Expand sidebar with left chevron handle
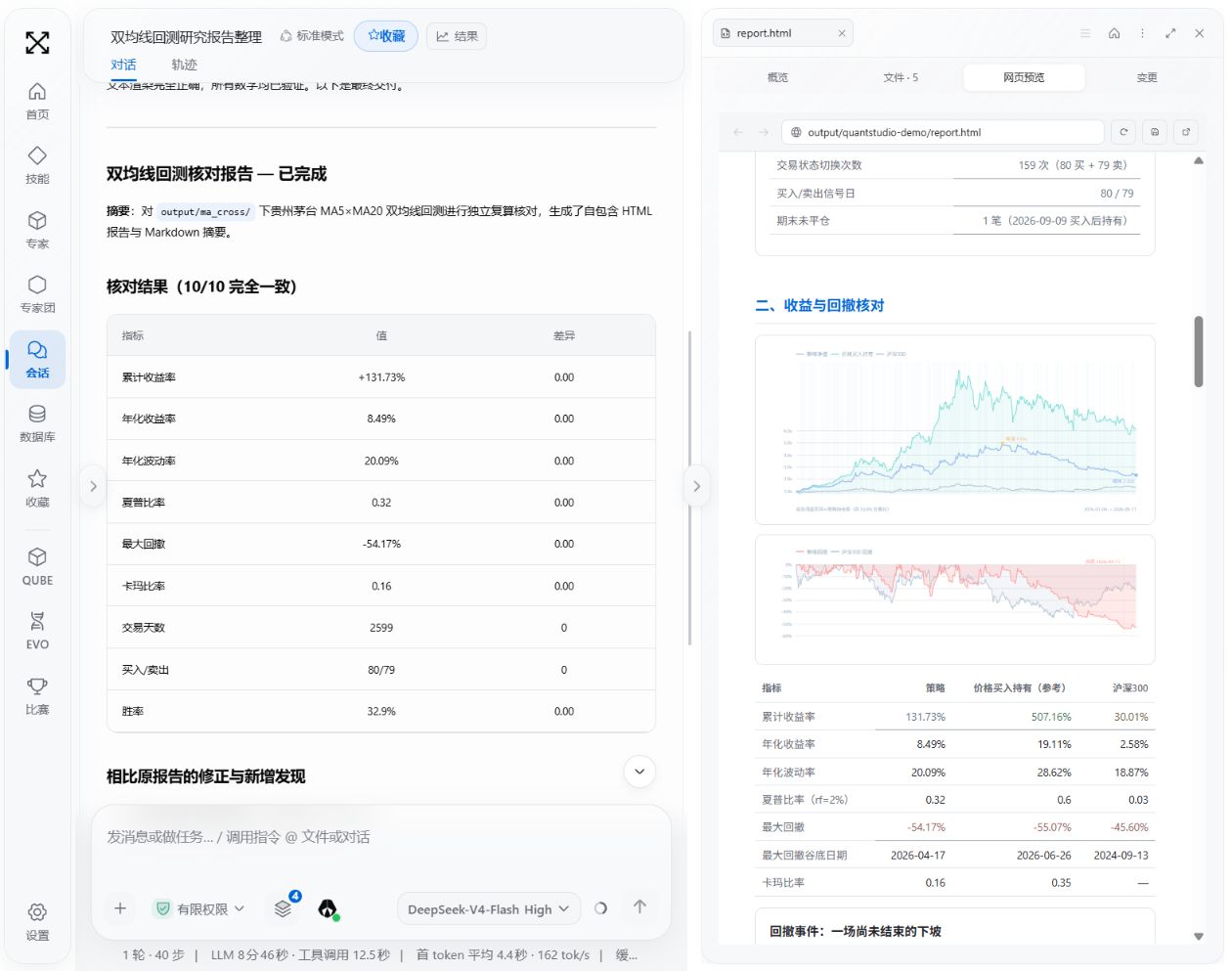The height and width of the screenshot is (971, 1232). point(93,486)
